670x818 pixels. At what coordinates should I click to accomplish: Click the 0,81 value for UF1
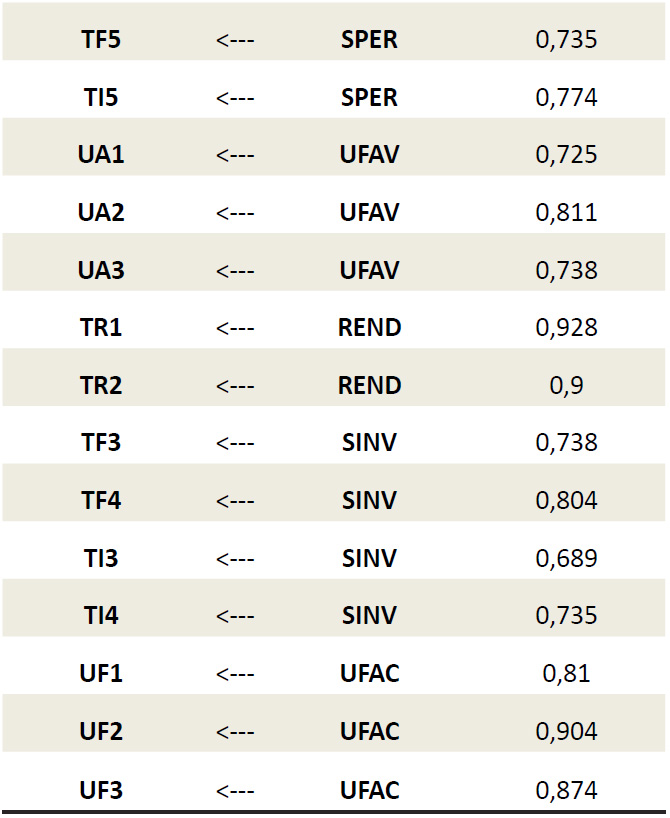click(x=566, y=673)
